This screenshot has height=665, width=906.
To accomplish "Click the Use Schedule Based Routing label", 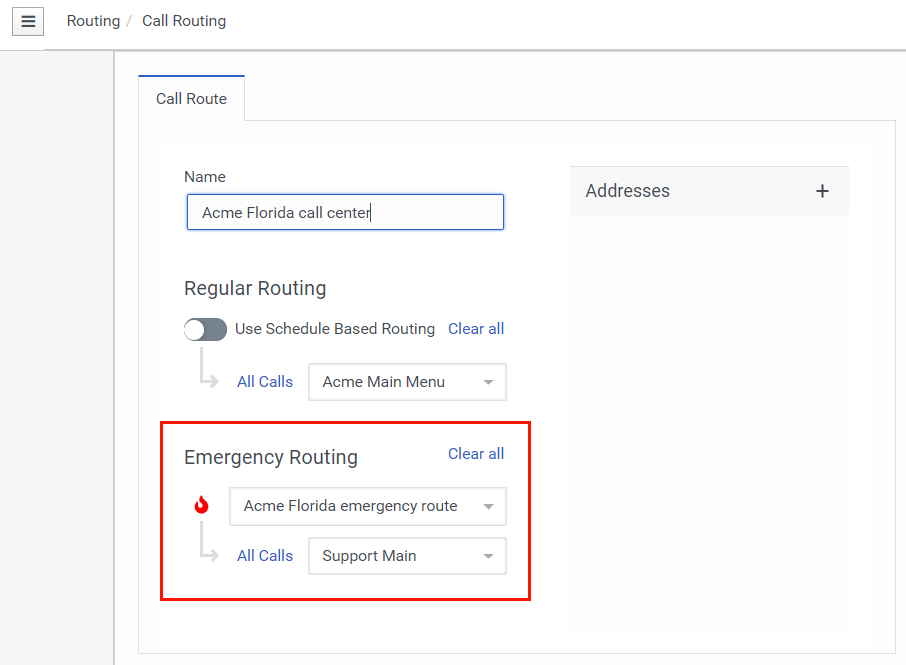I will (x=335, y=329).
